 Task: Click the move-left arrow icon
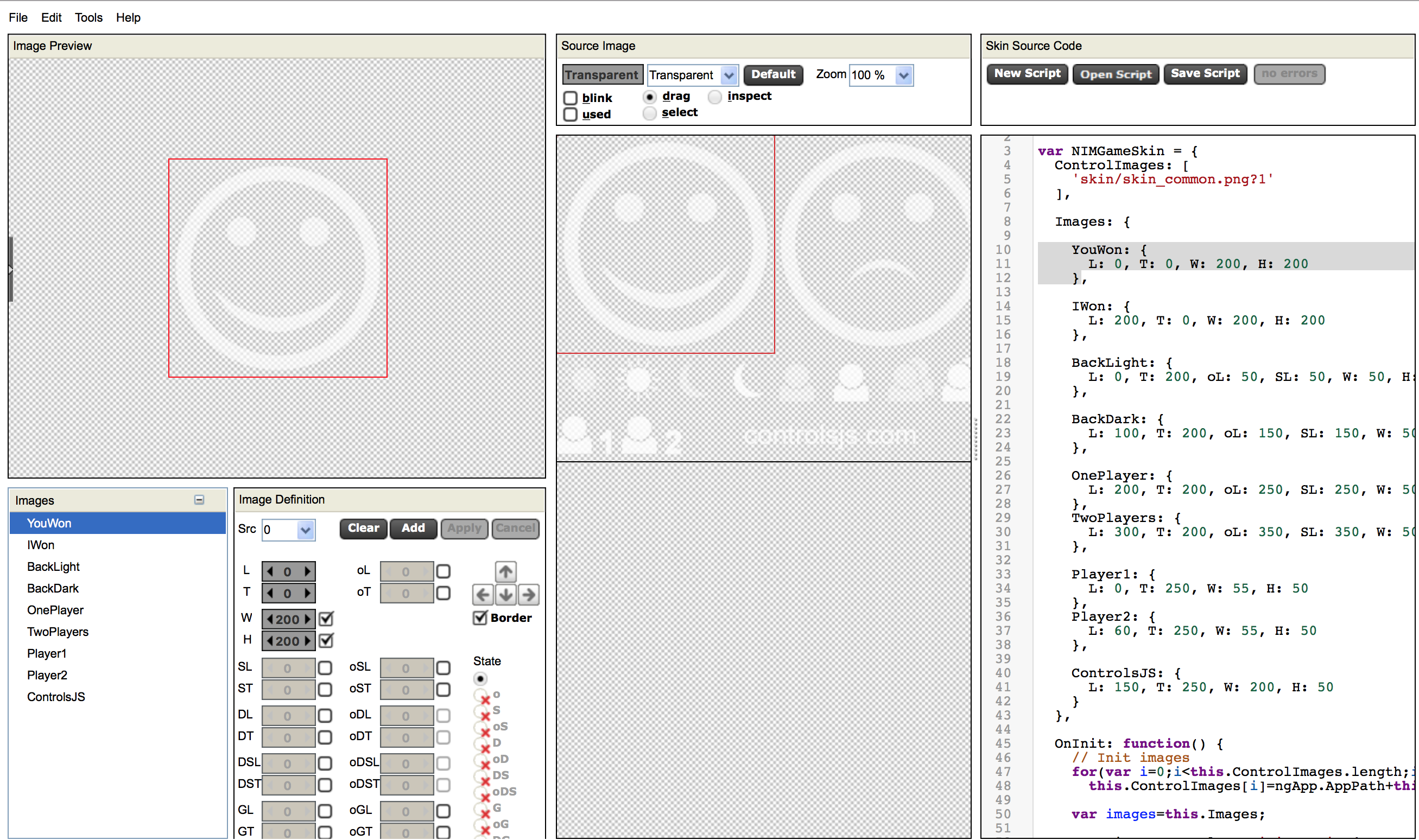tap(483, 595)
